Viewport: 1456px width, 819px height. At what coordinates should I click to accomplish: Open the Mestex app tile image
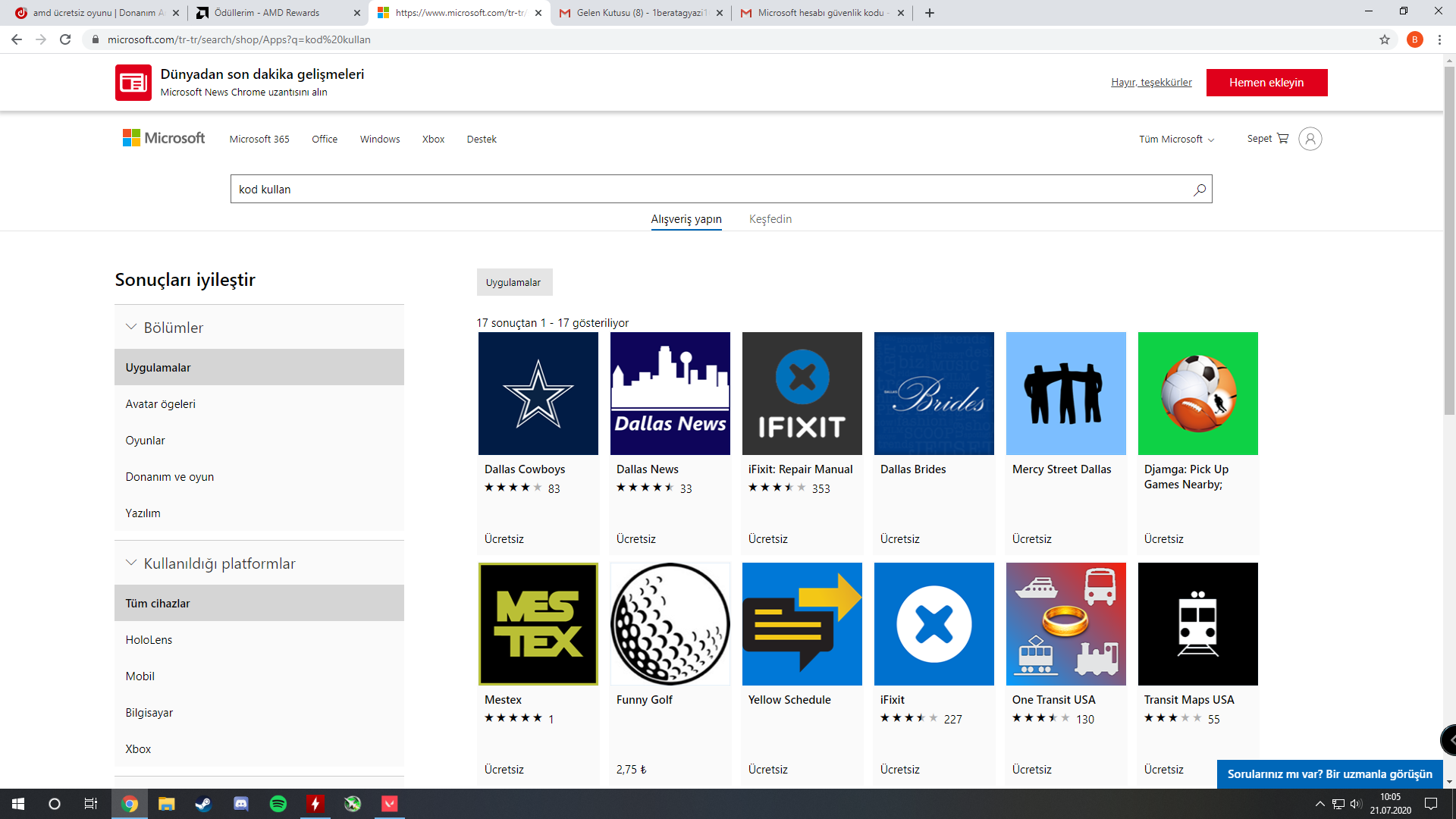[x=538, y=624]
